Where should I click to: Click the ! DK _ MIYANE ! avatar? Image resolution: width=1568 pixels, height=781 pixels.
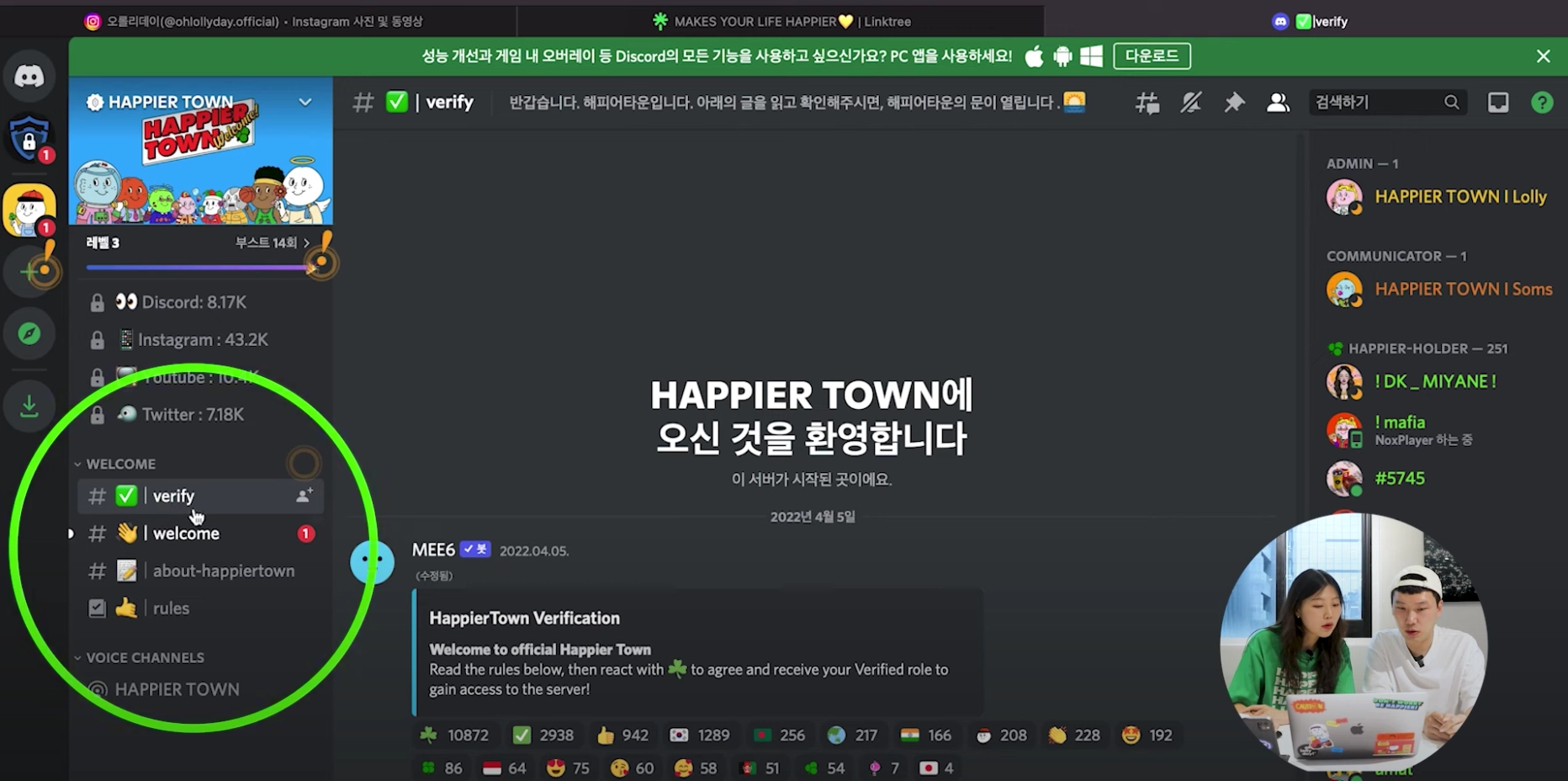click(1344, 382)
